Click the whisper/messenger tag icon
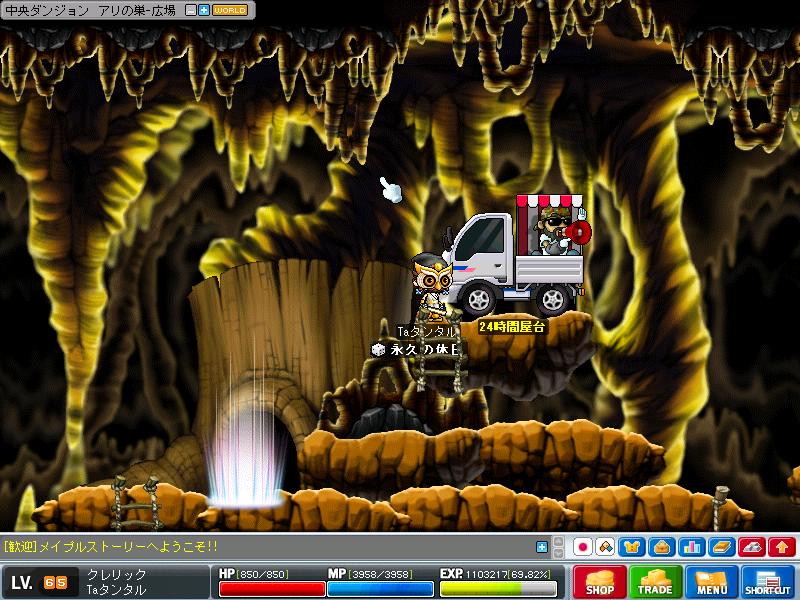 point(606,547)
